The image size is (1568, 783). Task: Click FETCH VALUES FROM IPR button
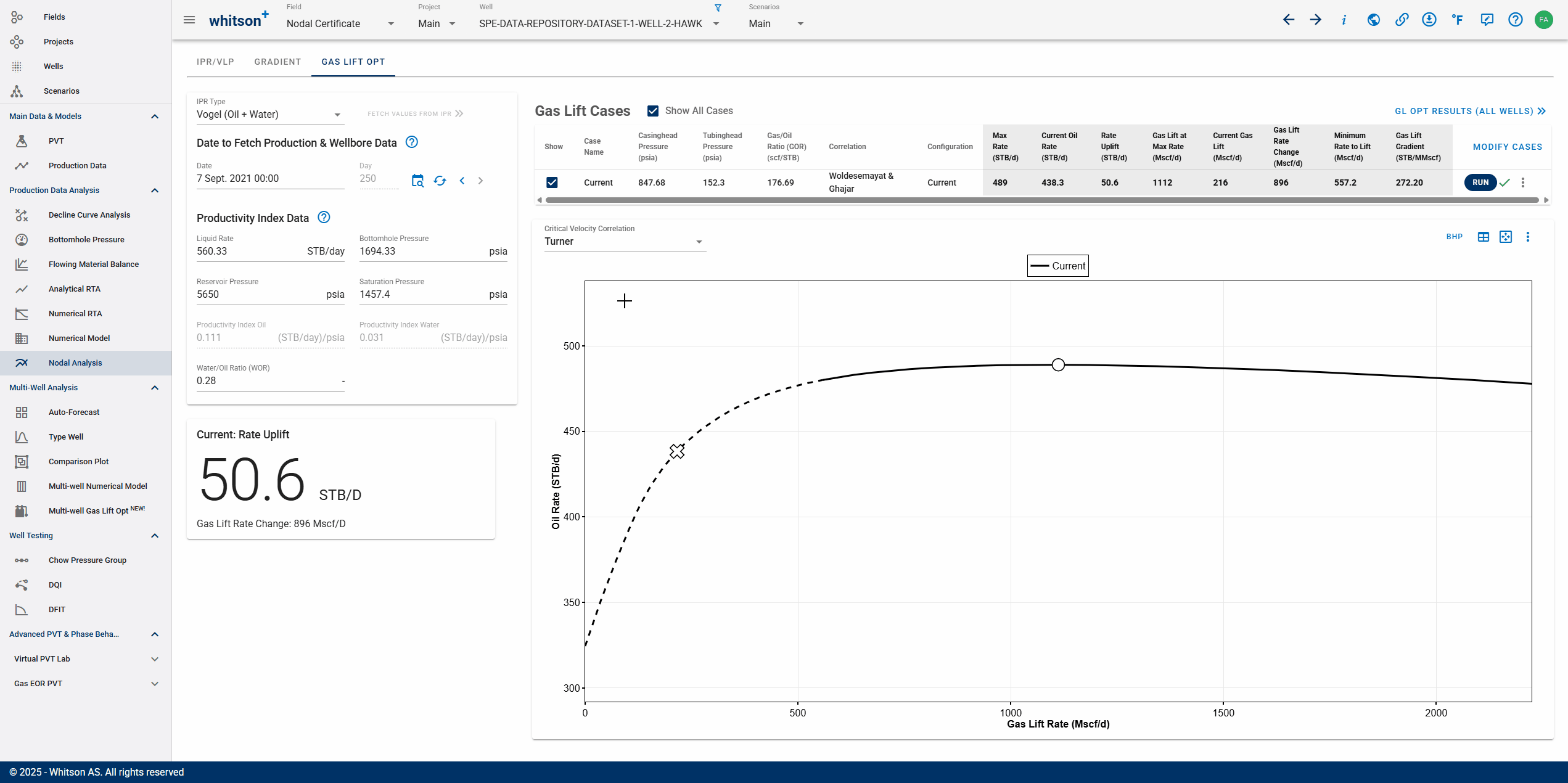(416, 113)
